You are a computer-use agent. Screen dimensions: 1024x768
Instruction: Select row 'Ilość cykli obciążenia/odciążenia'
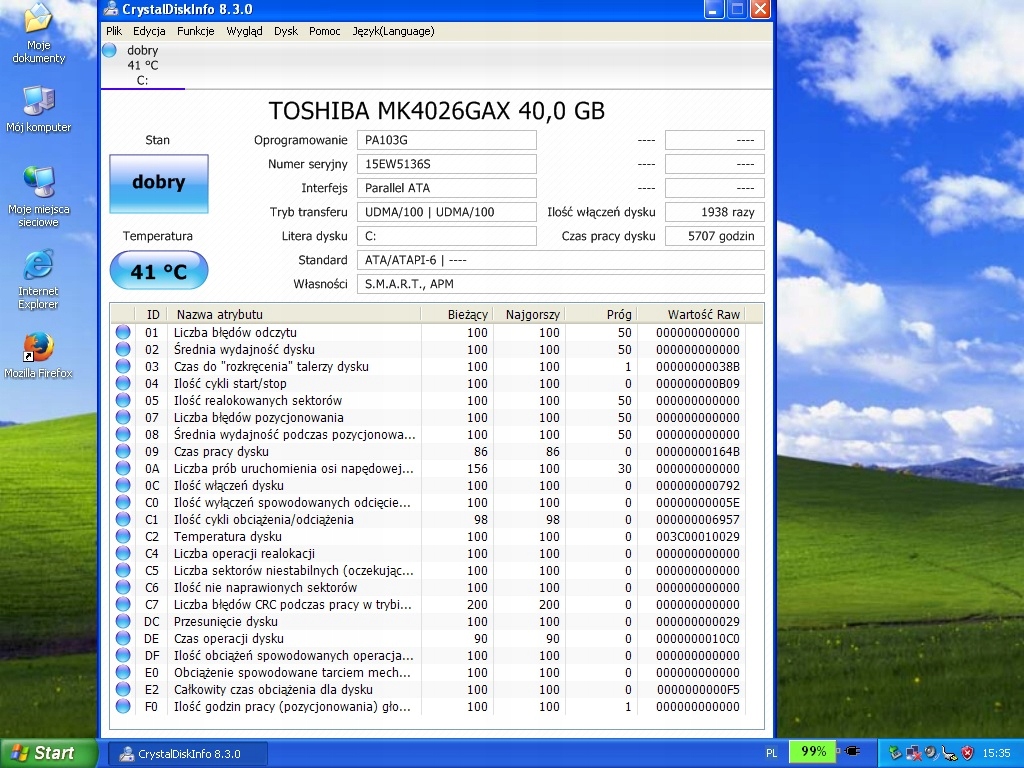[428, 519]
